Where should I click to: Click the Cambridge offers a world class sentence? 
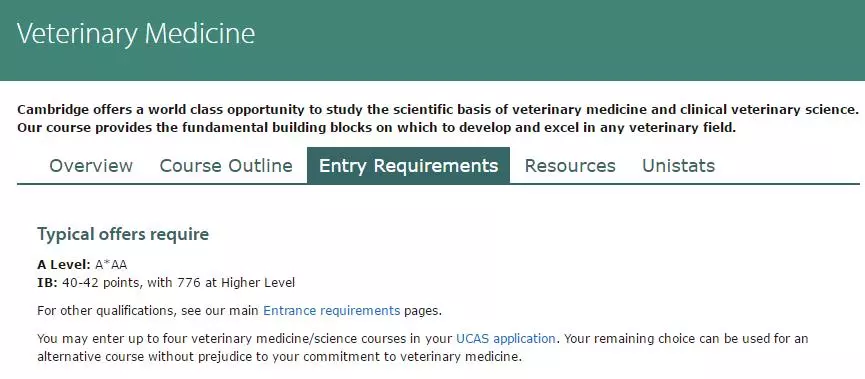[x=438, y=109]
